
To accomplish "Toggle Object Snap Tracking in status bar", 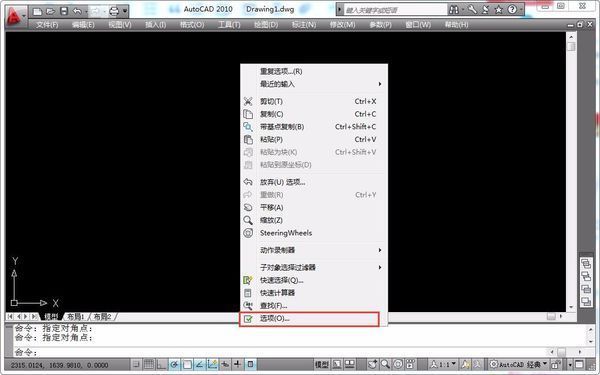I will click(x=199, y=364).
